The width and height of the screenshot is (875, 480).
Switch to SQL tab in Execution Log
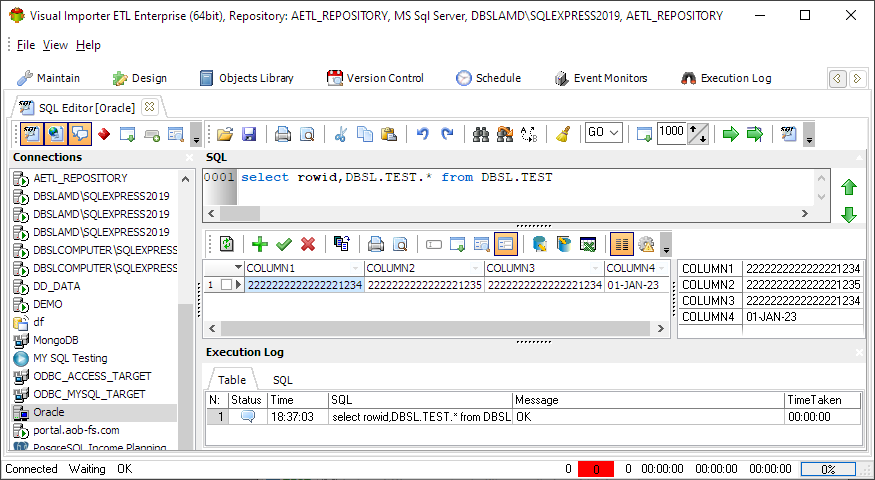(282, 380)
